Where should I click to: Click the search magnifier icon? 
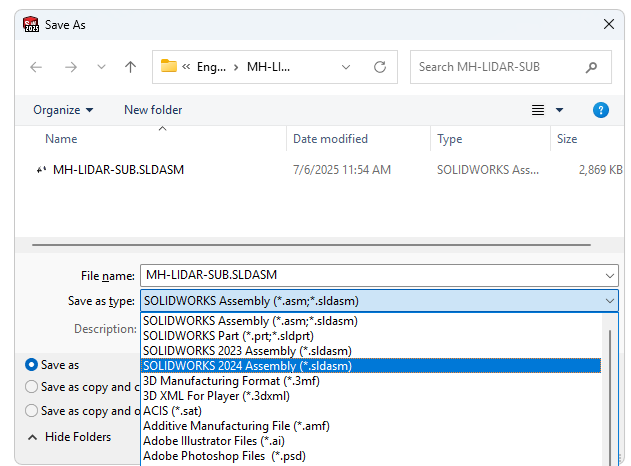click(x=592, y=67)
